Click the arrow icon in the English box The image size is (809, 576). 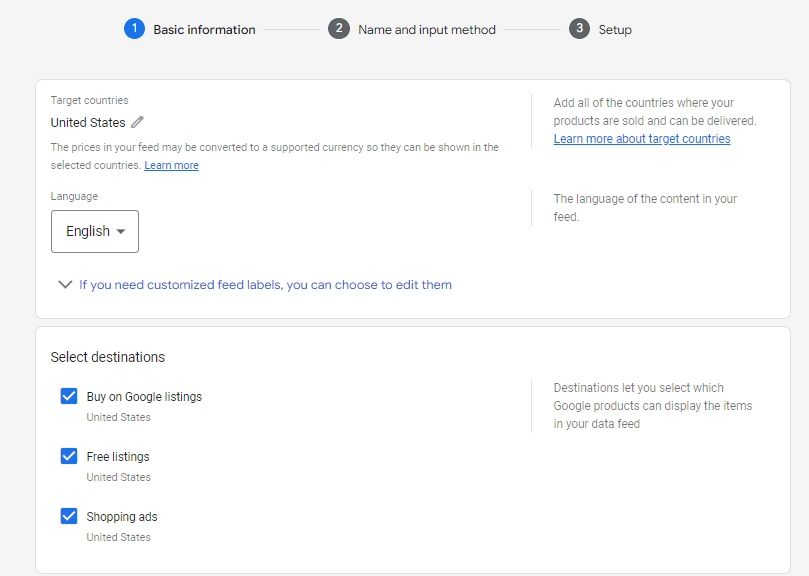click(121, 232)
